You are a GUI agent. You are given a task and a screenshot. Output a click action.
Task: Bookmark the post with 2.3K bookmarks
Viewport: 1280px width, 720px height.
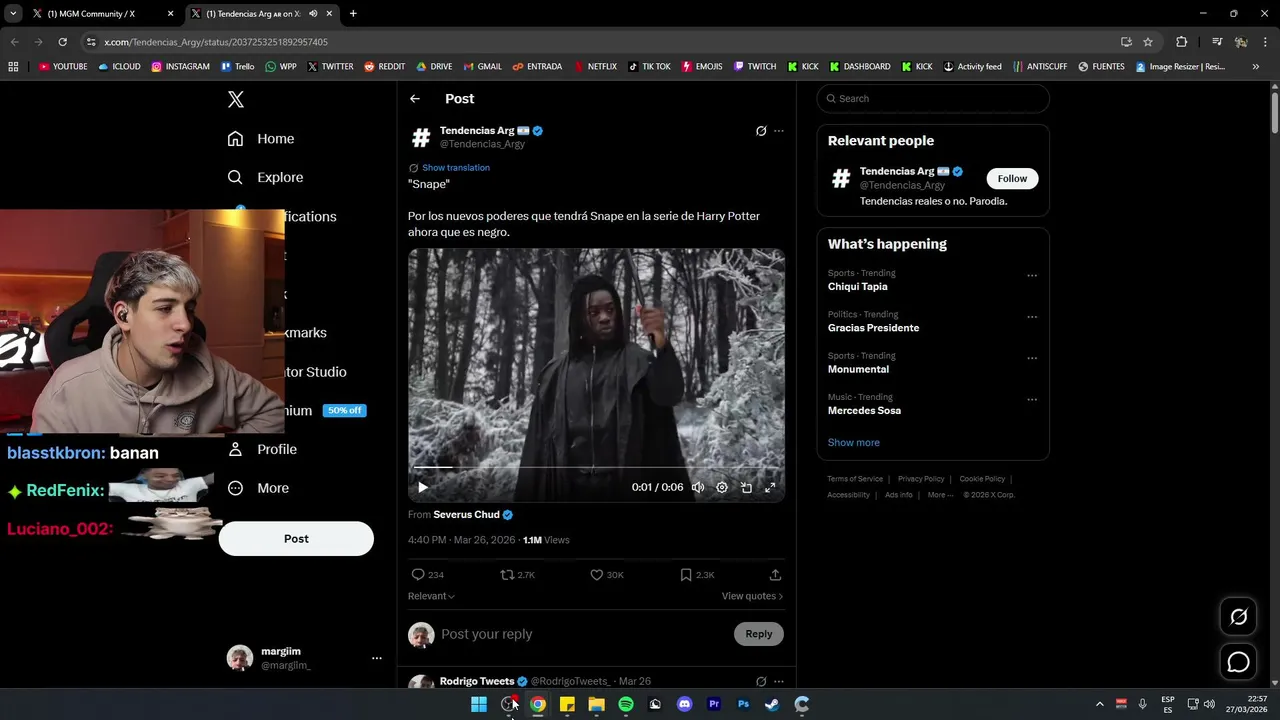(x=686, y=575)
